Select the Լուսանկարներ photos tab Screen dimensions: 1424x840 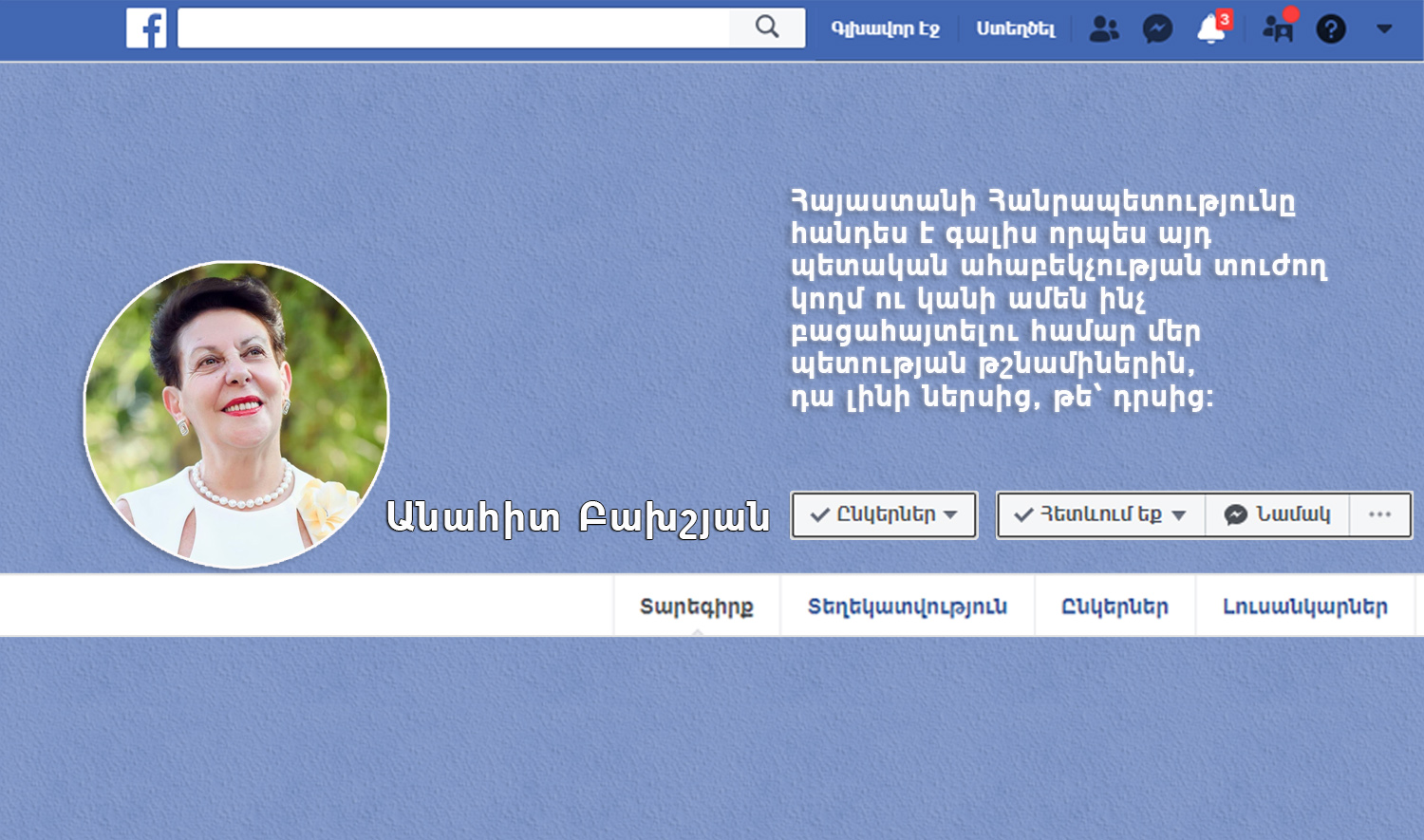[x=1304, y=607]
